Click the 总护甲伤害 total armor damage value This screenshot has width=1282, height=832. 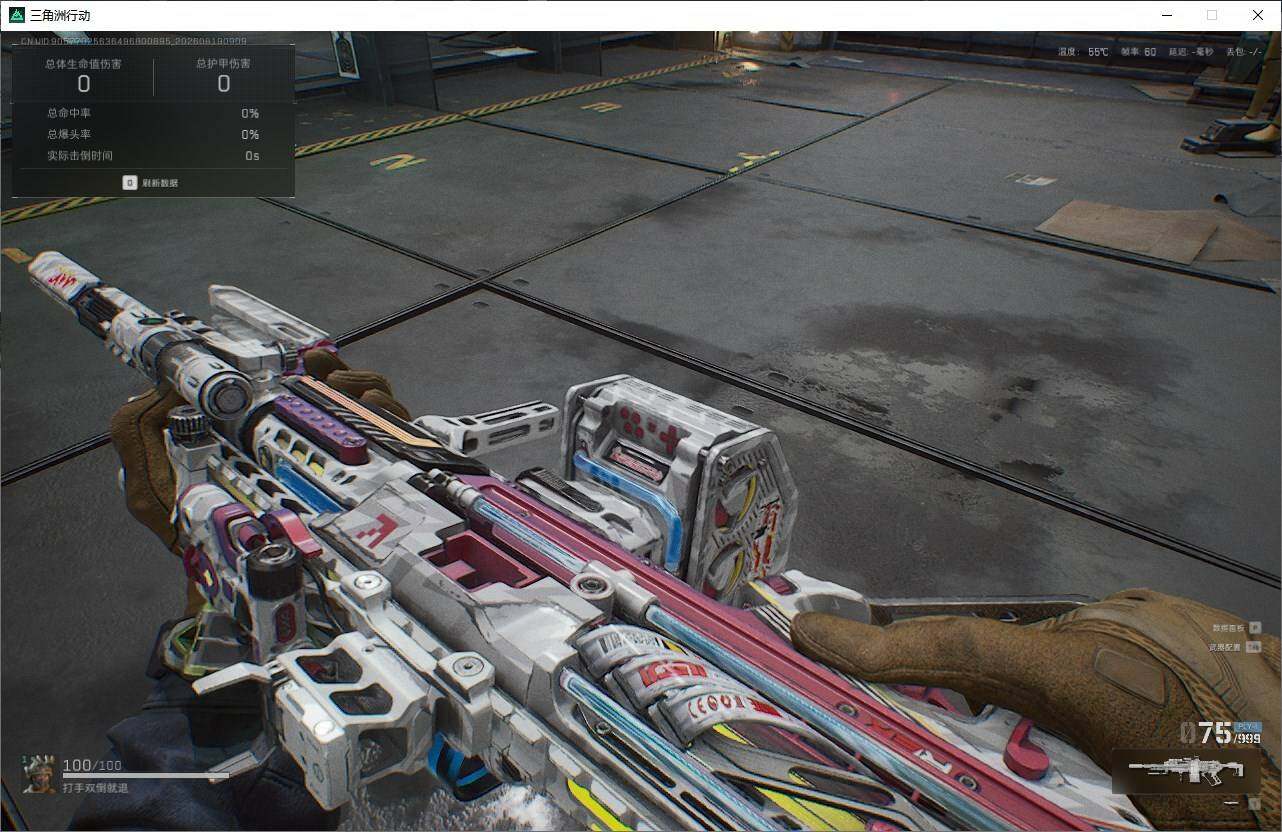(x=224, y=84)
